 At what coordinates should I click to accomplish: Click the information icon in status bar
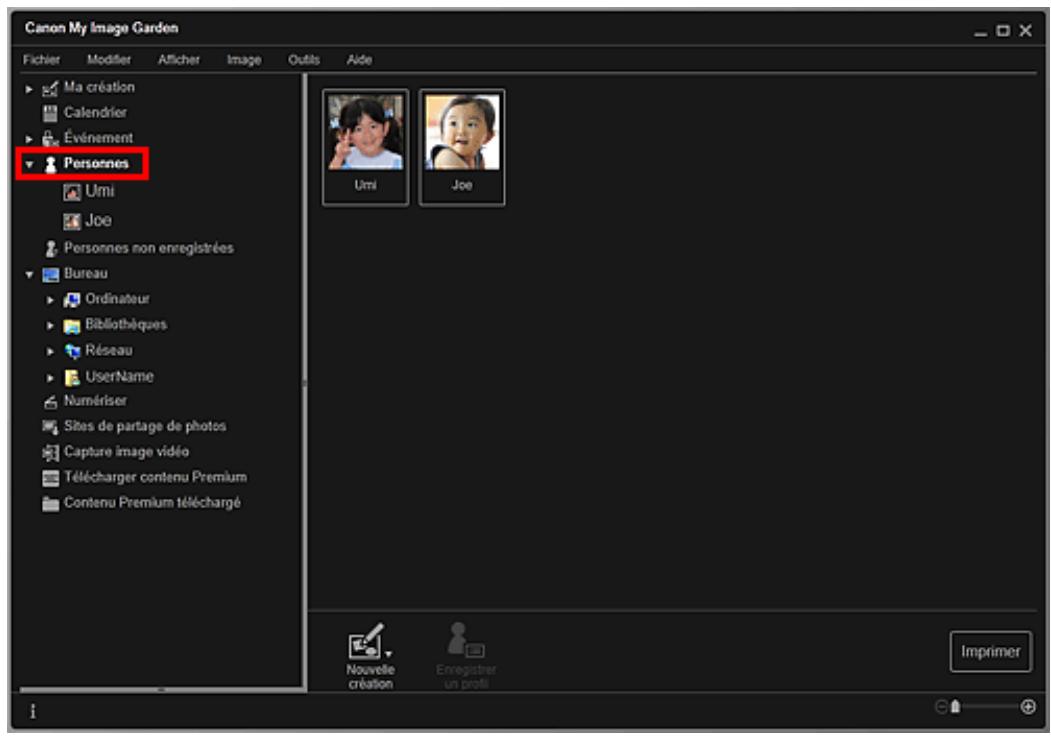(32, 710)
